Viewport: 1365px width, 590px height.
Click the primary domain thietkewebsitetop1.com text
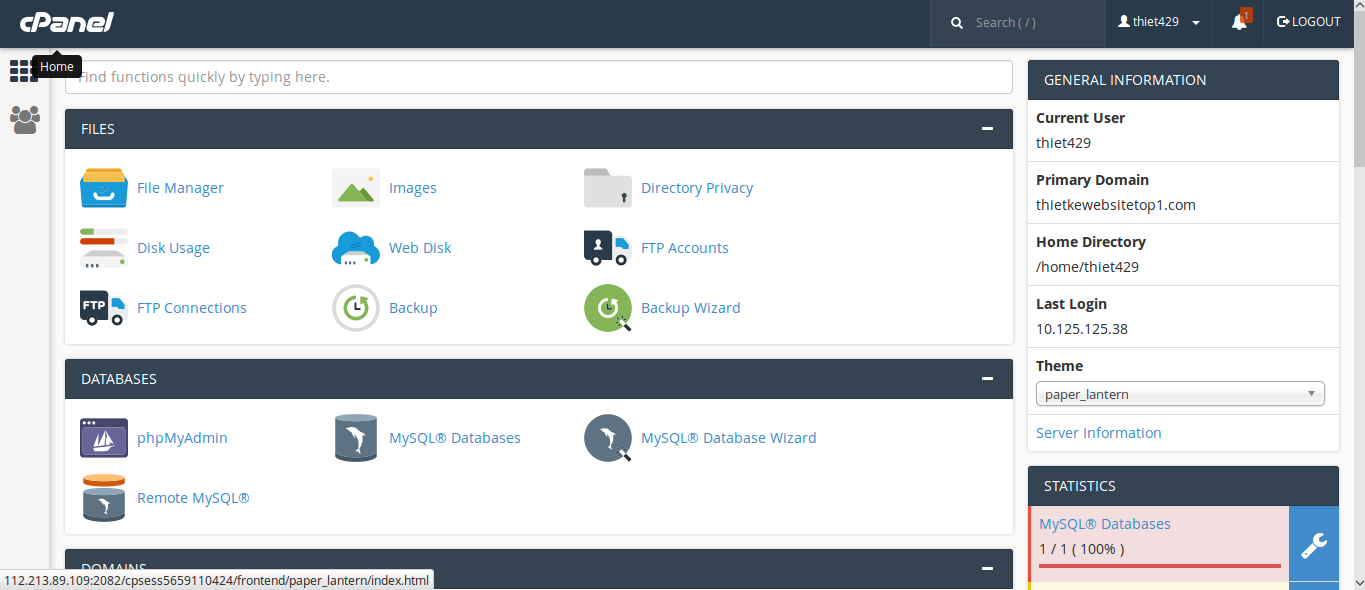pos(1116,205)
